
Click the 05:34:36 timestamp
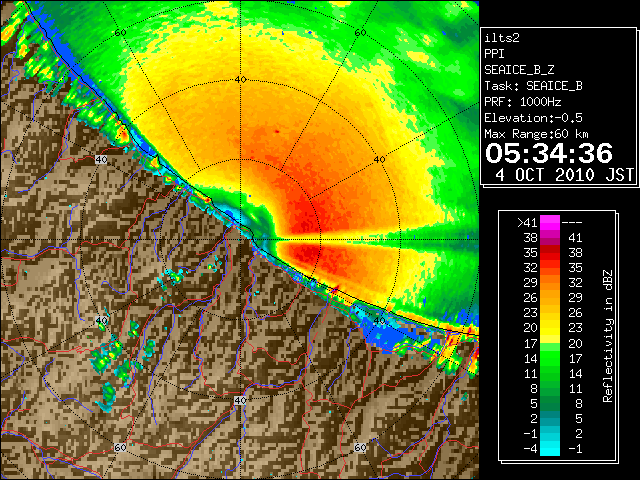click(549, 153)
